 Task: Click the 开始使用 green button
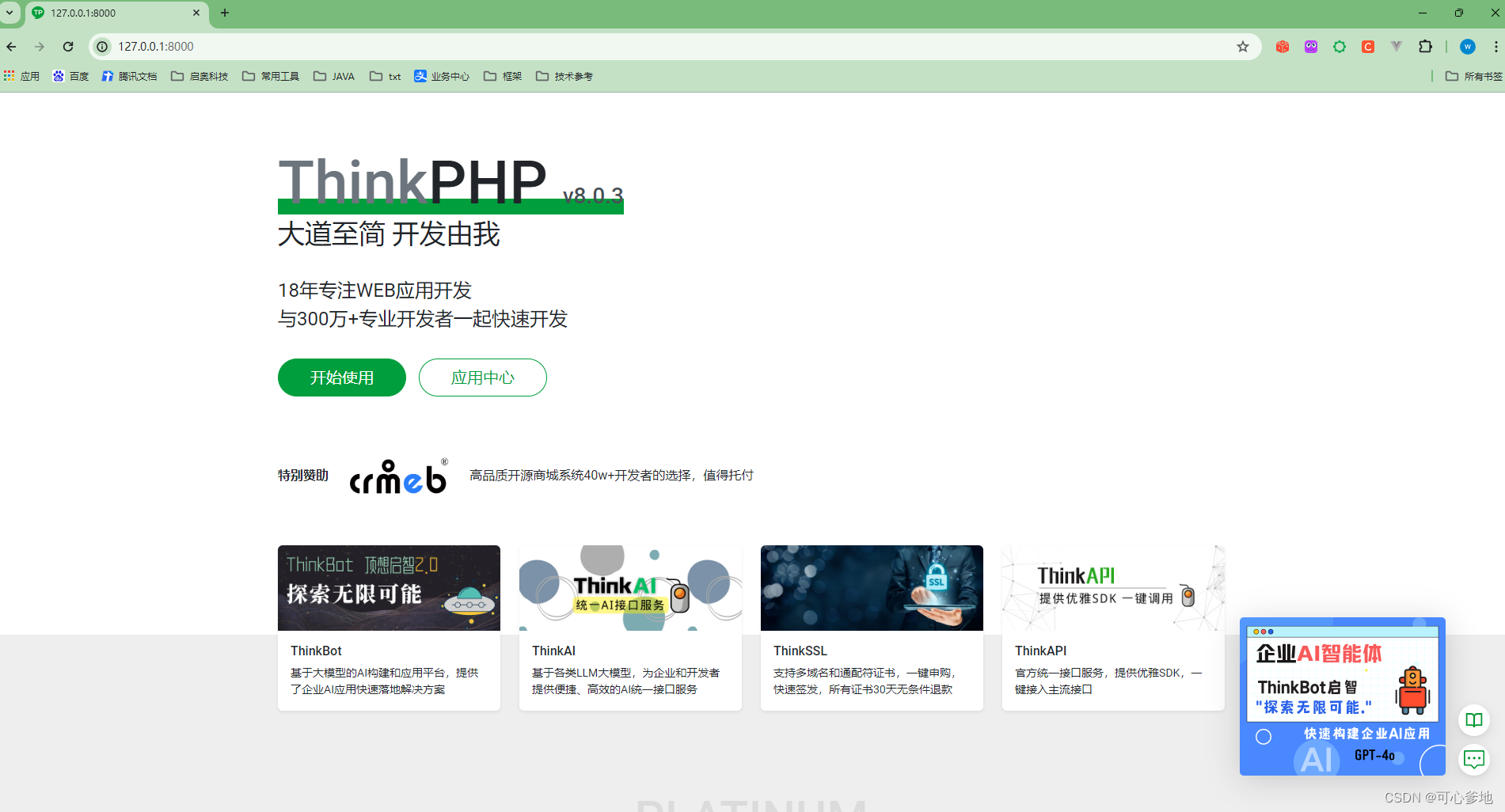pyautogui.click(x=341, y=378)
